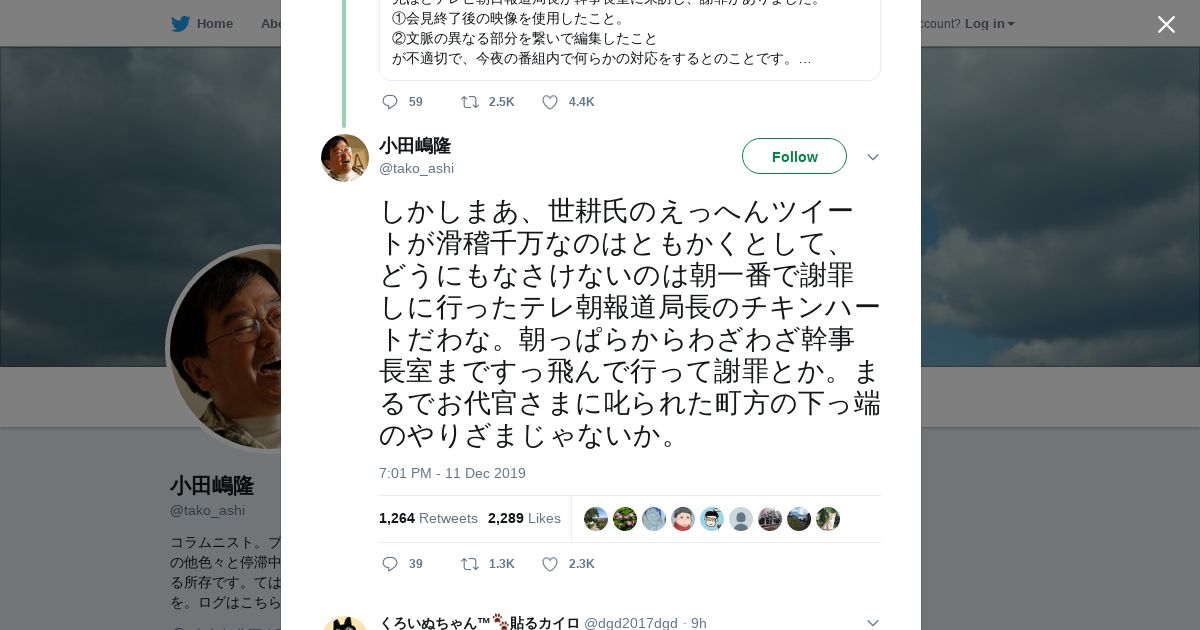This screenshot has height=630, width=1200.
Task: Like the main tweet with heart icon
Action: 549,564
